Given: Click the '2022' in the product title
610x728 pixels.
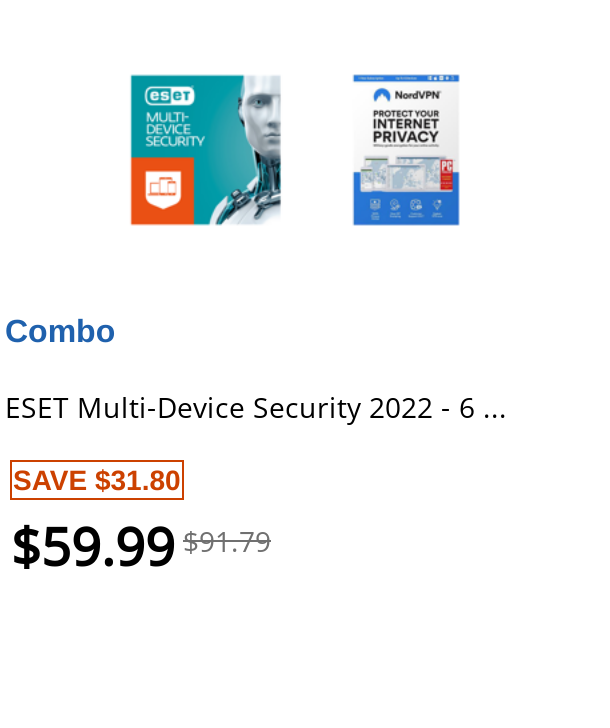Looking at the screenshot, I should tap(401, 409).
